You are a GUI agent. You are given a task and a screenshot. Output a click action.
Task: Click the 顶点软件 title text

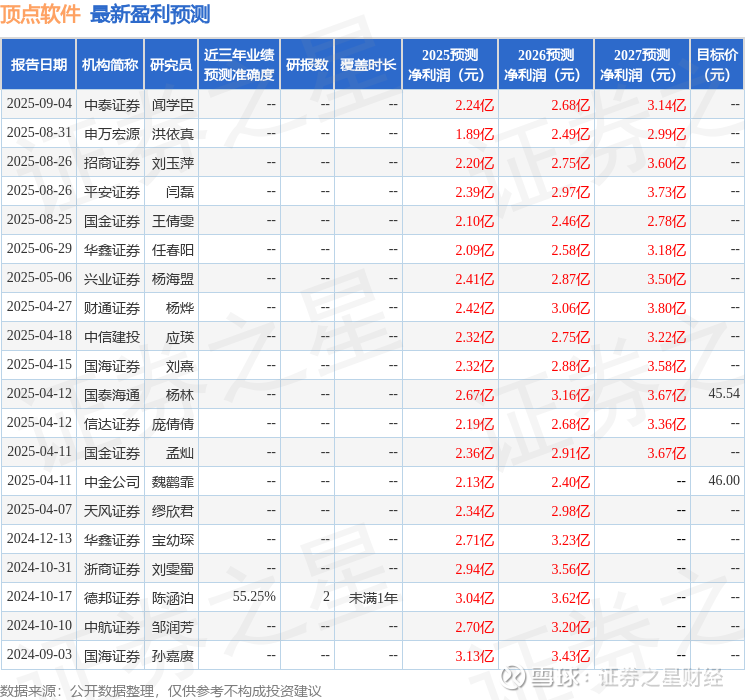pyautogui.click(x=40, y=14)
